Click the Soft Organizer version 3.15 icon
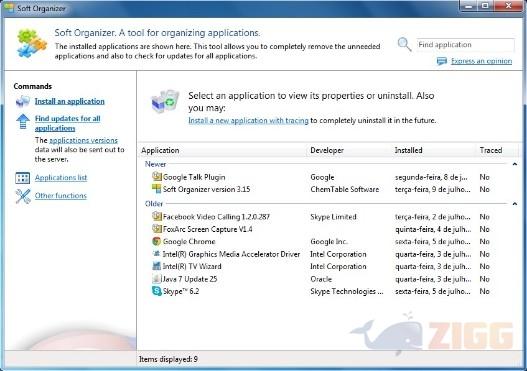The width and height of the screenshot is (527, 371). [x=157, y=189]
